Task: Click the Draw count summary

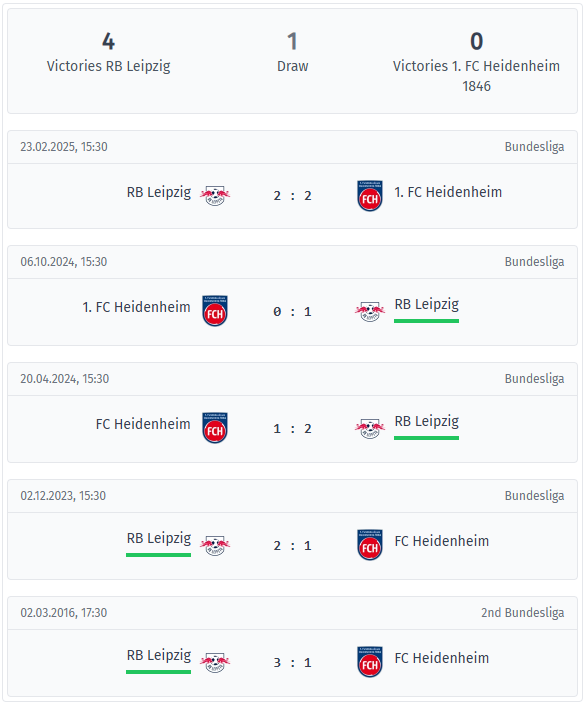Action: tap(292, 52)
